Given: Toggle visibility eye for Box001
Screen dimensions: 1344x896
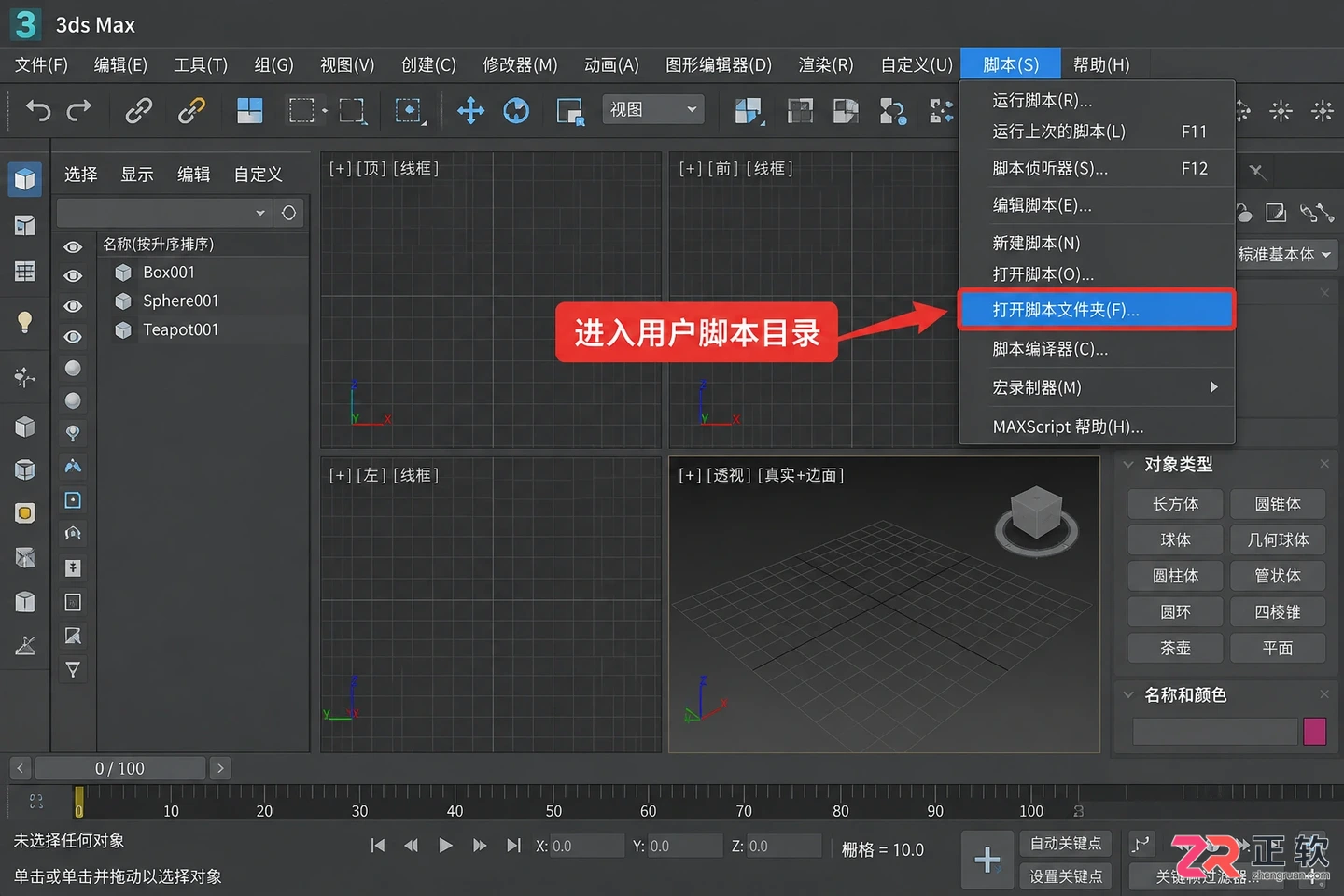Looking at the screenshot, I should [73, 276].
